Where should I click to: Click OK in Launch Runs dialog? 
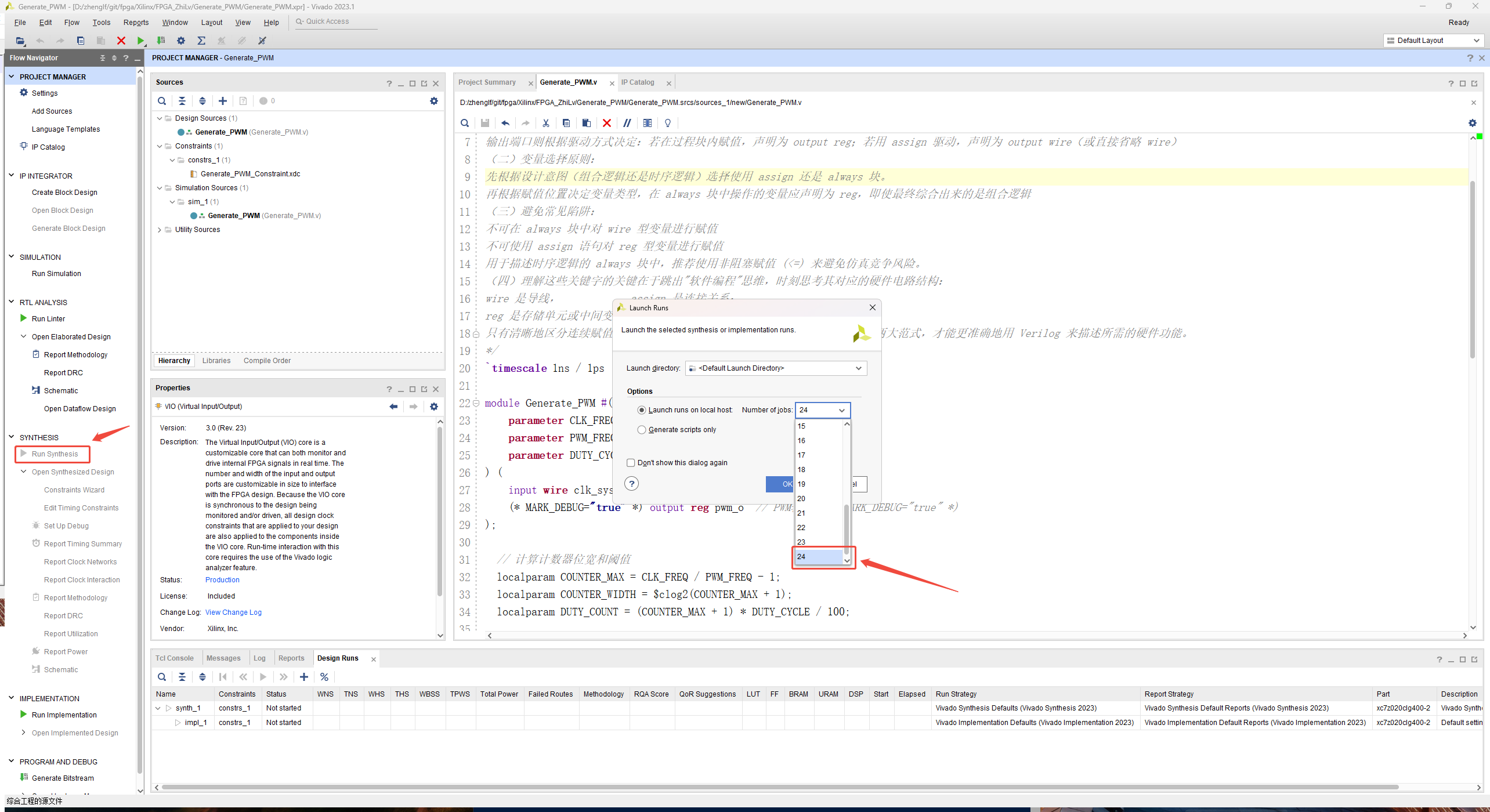pyautogui.click(x=780, y=484)
